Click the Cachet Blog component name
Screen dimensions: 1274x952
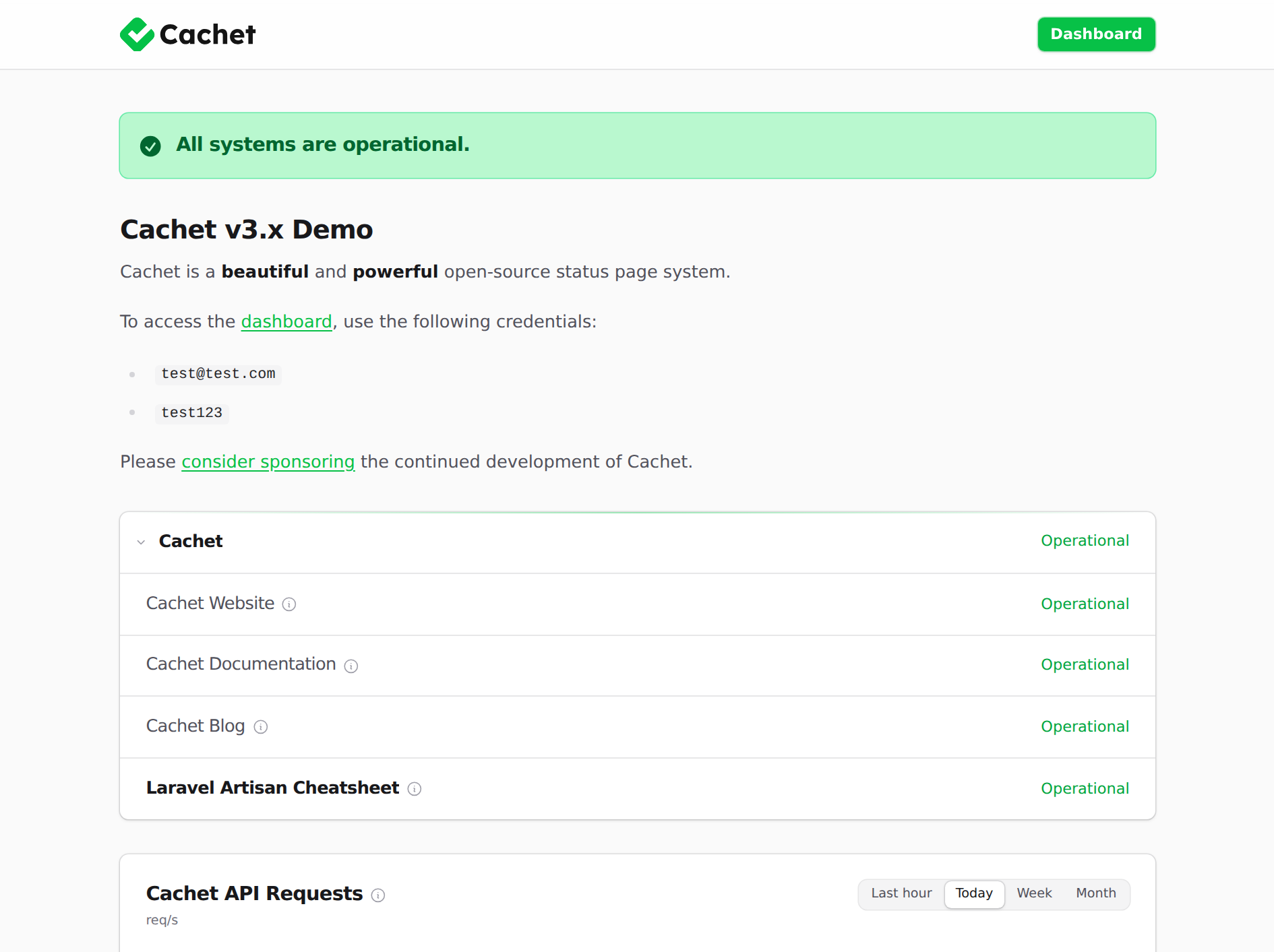click(x=195, y=726)
